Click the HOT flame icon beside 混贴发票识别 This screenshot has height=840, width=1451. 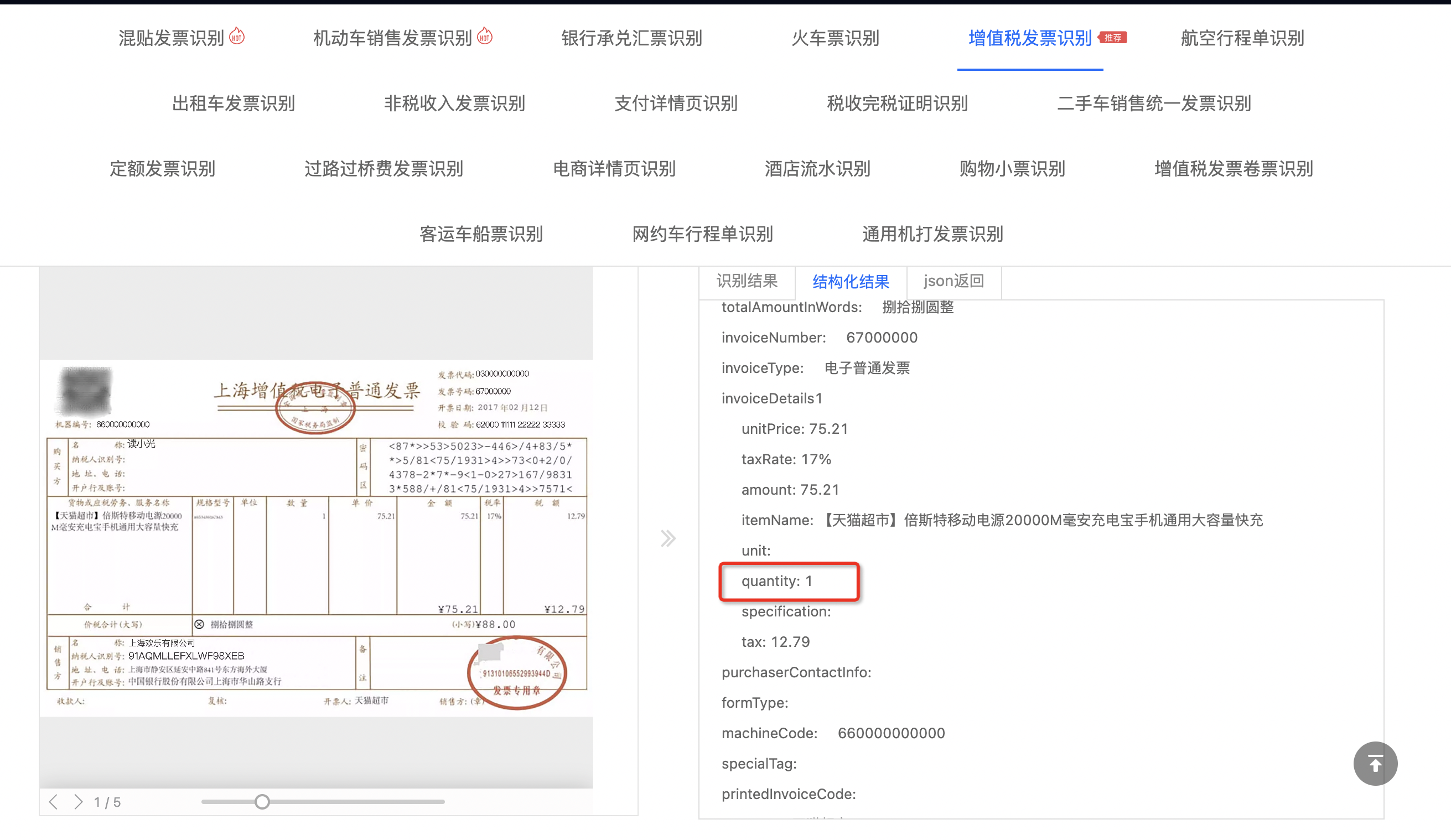[237, 37]
